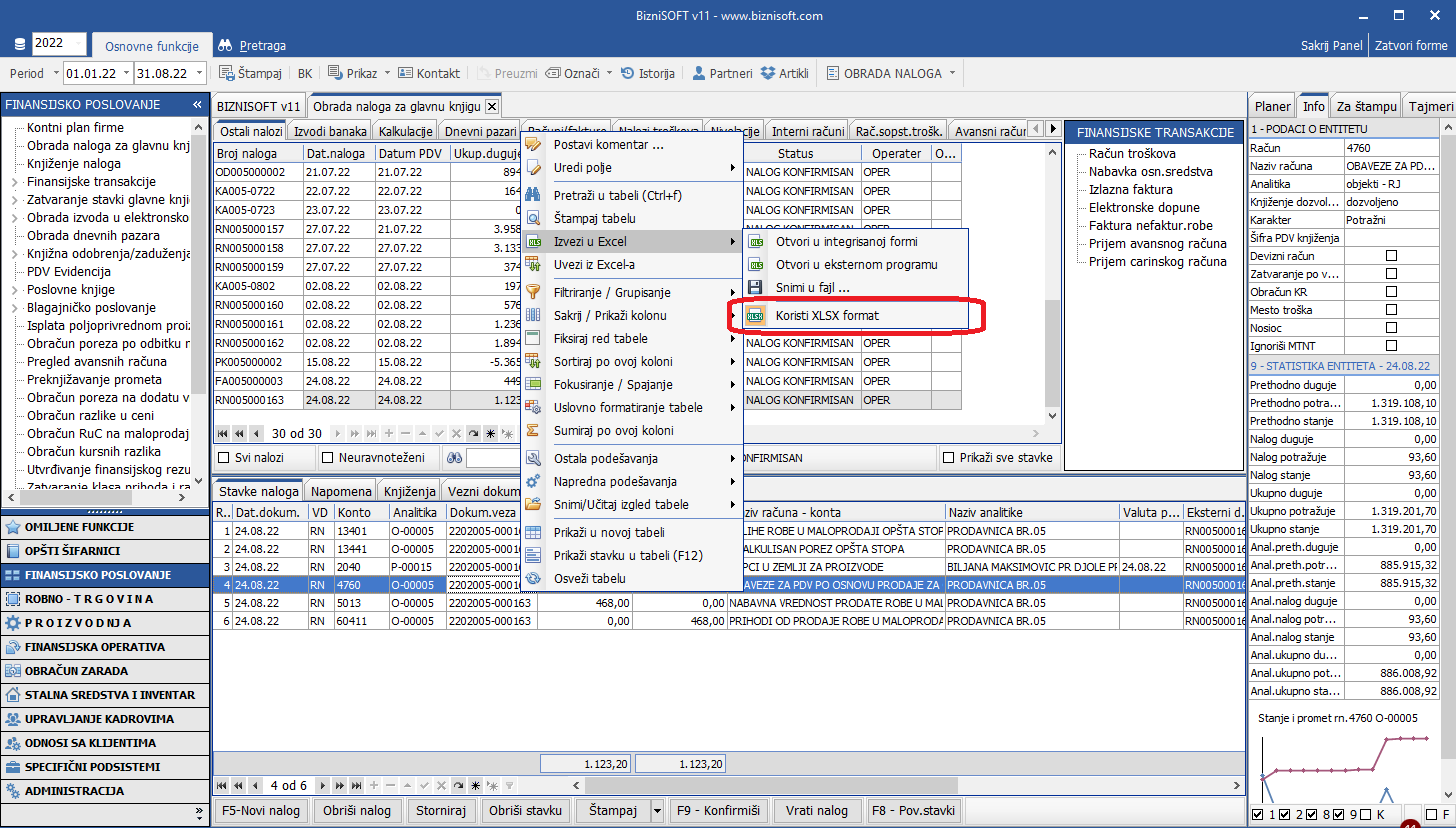The image size is (1456, 828).
Task: Check Prikaži sve stavke option
Action: click(x=948, y=458)
